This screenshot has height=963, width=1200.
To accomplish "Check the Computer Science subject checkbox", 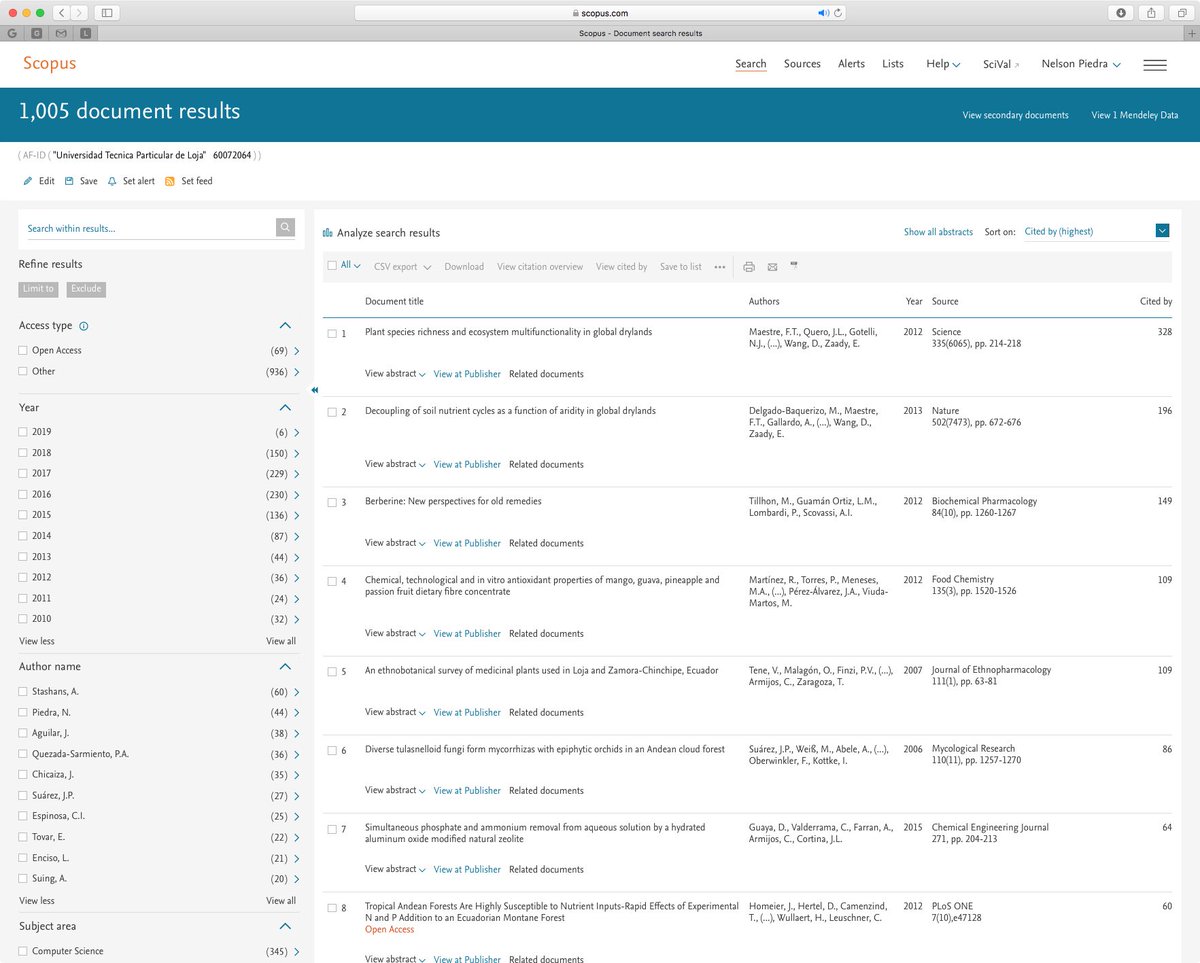I will tap(23, 952).
